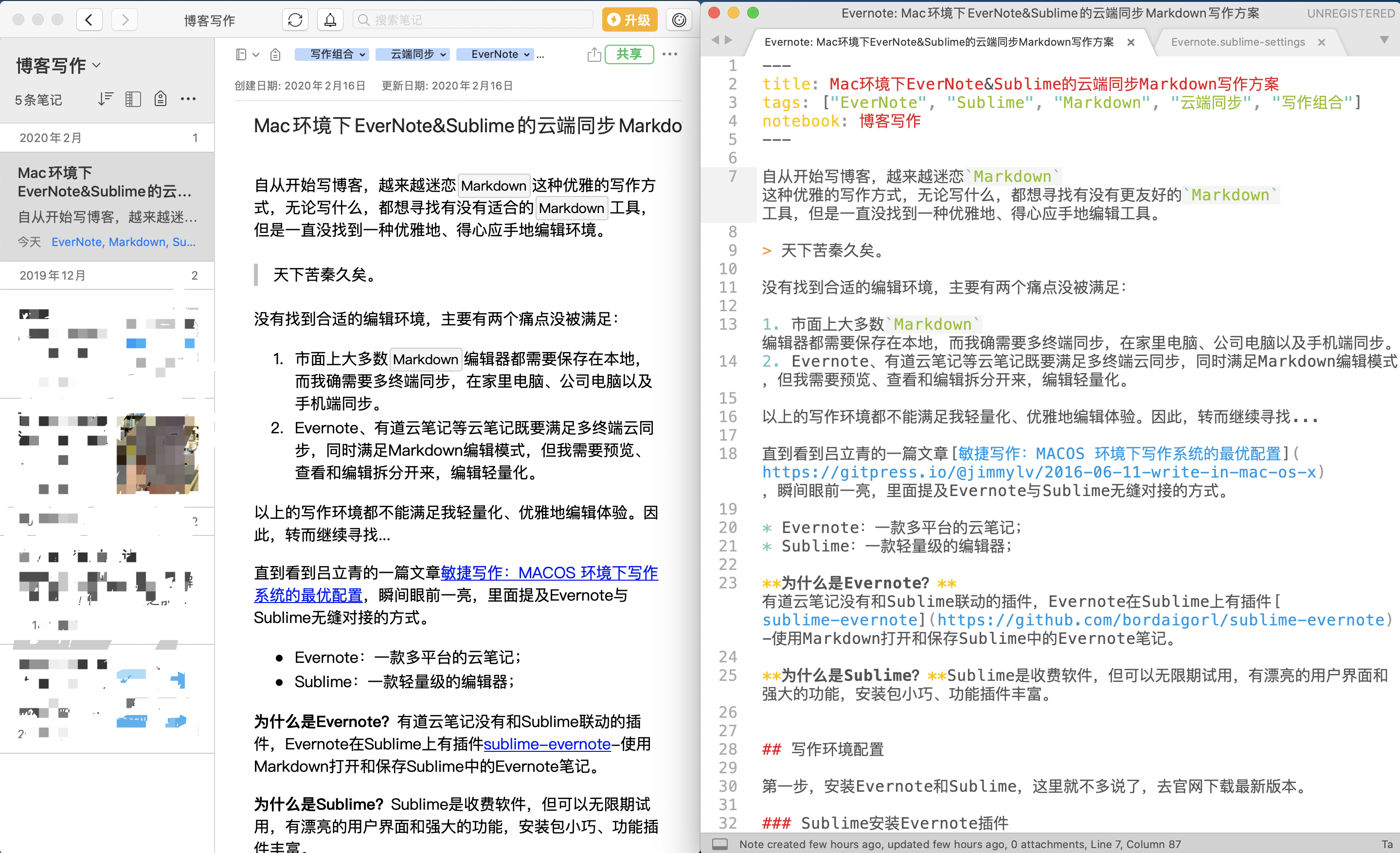Click the note title in Evernote editor
Viewport: 1400px width, 853px height.
coord(467,125)
